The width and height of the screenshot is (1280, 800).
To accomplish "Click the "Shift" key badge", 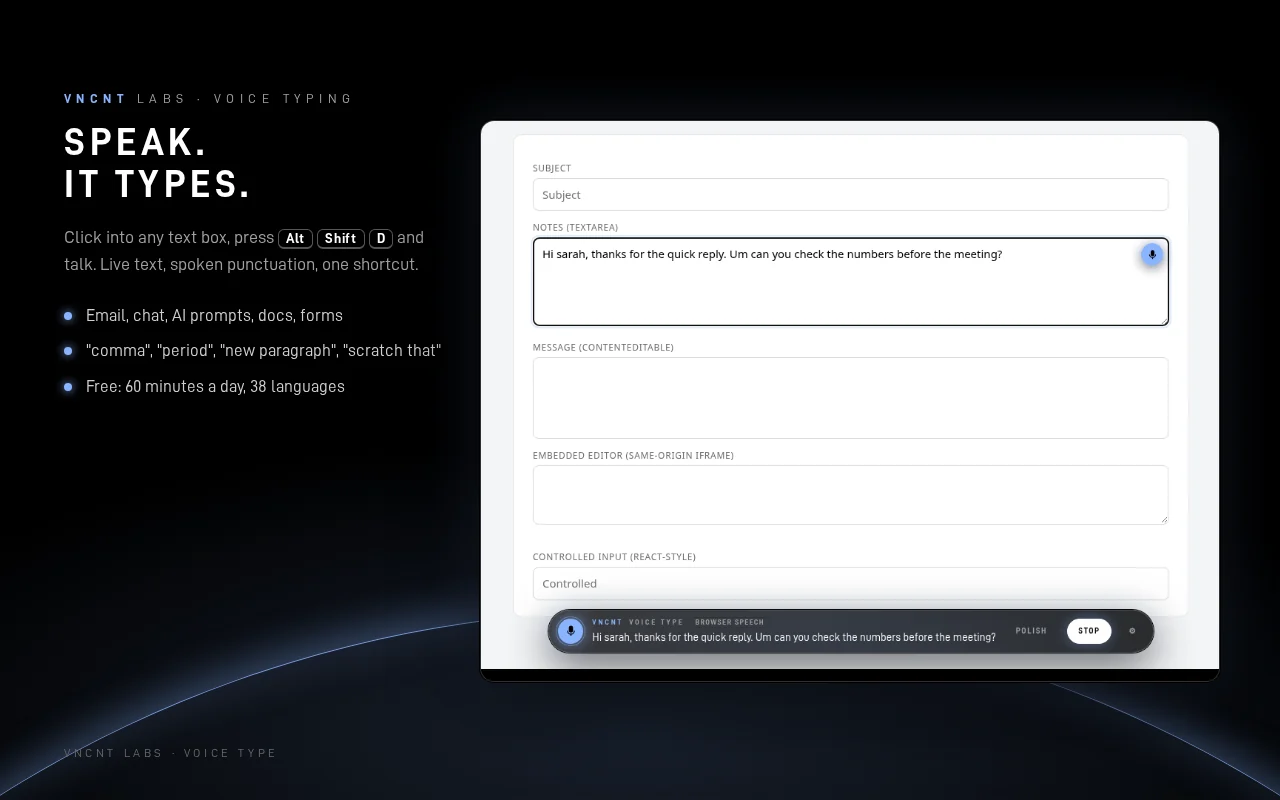I will click(340, 238).
